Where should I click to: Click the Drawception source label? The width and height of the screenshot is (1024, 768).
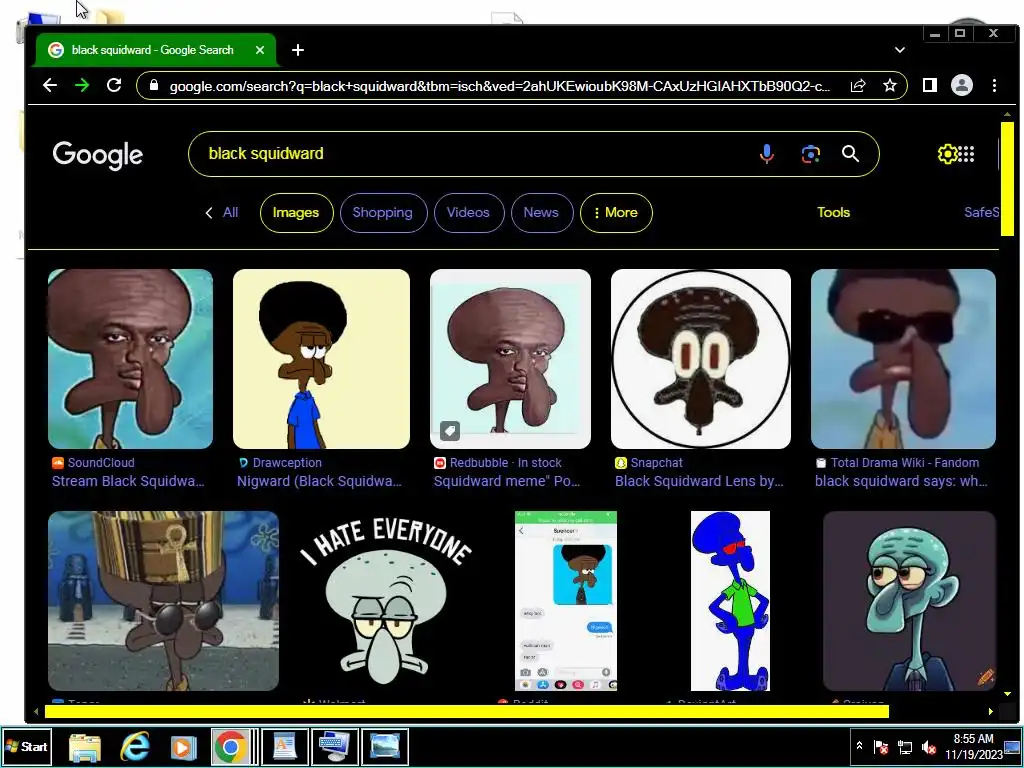click(x=280, y=462)
